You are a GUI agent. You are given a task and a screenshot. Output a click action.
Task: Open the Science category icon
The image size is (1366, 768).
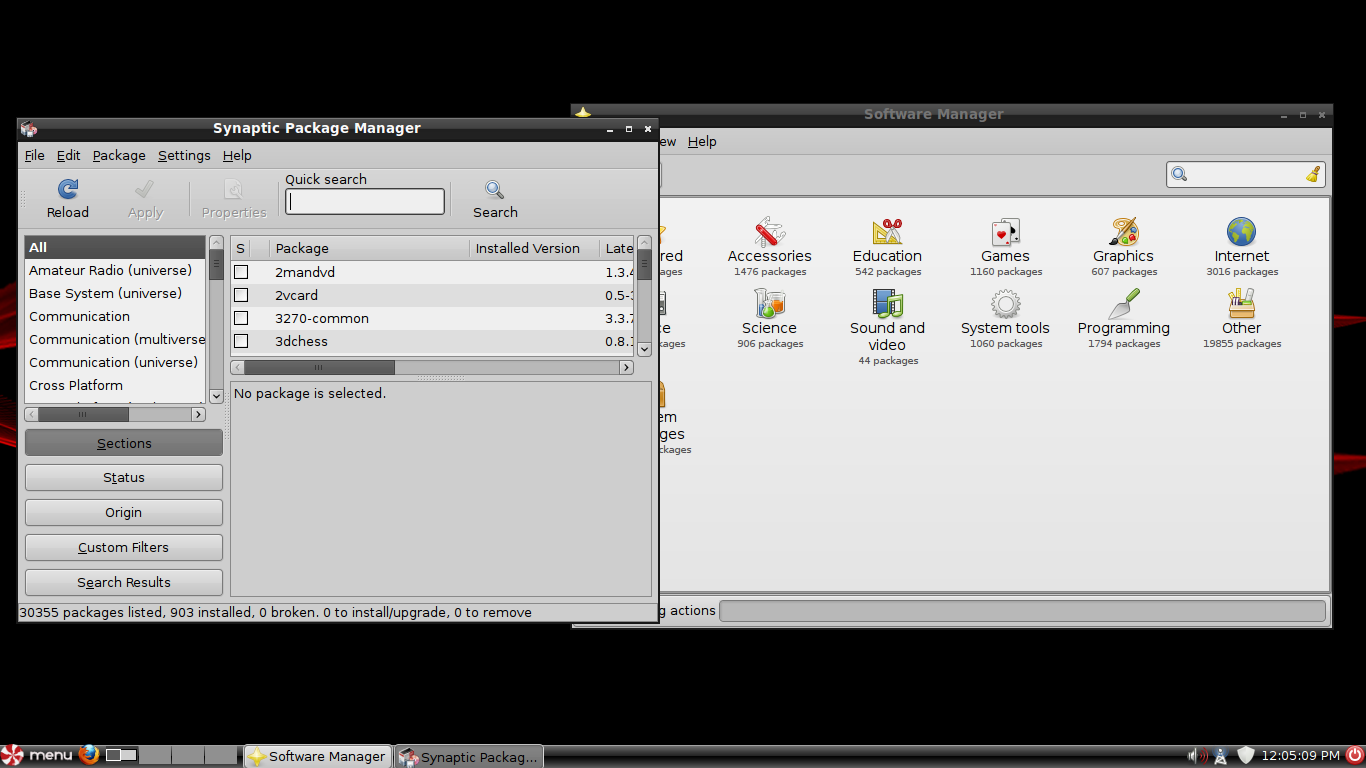click(770, 304)
